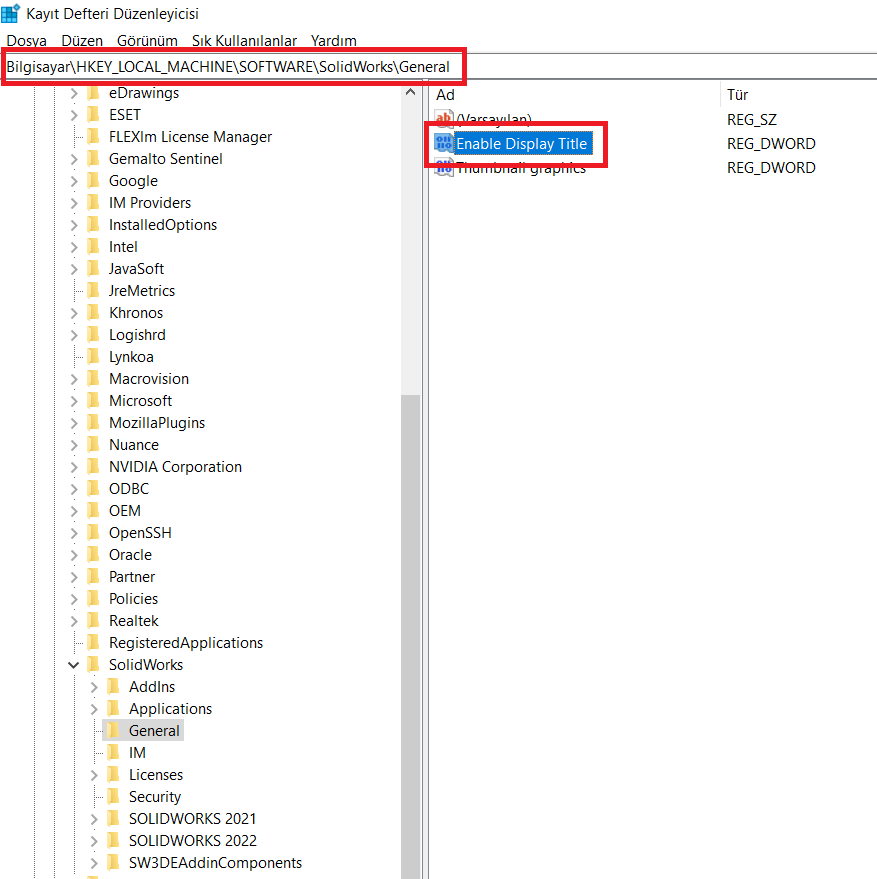Expand the AddIns subkey chevron

[x=94, y=687]
